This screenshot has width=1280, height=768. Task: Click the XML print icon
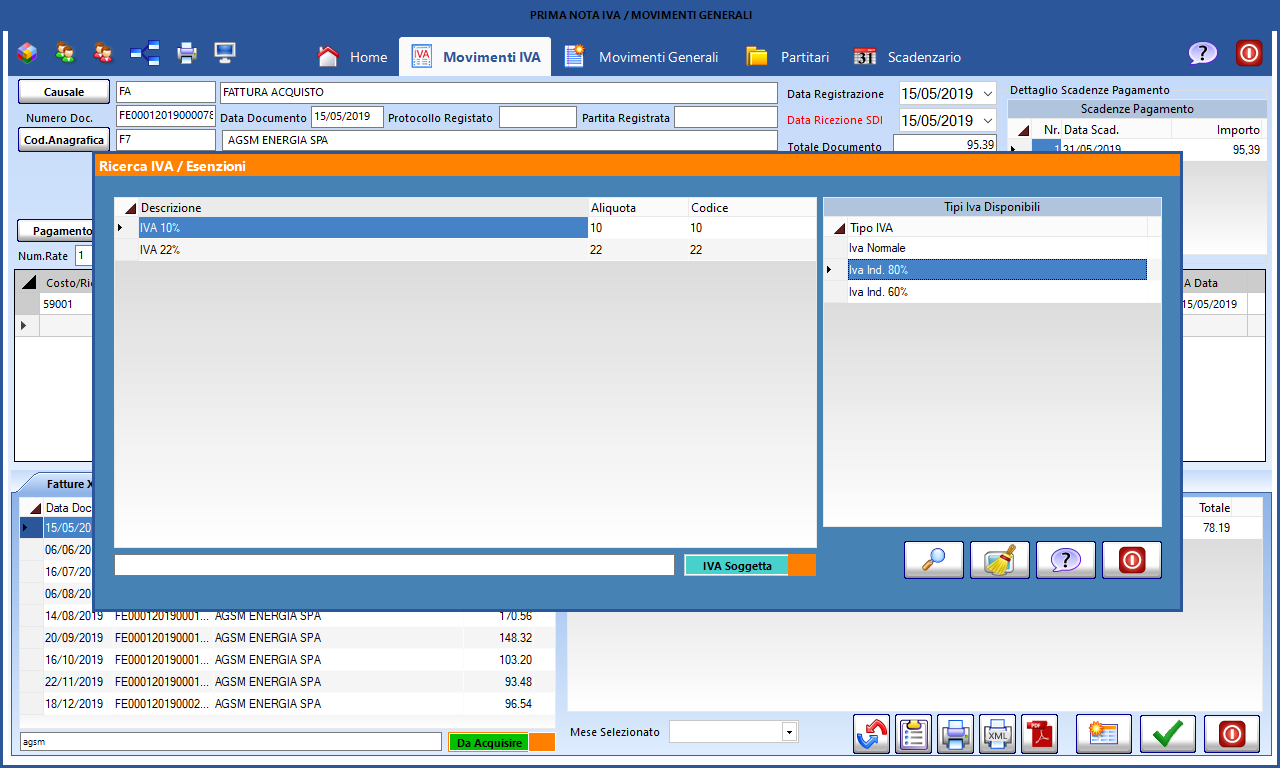coord(997,734)
